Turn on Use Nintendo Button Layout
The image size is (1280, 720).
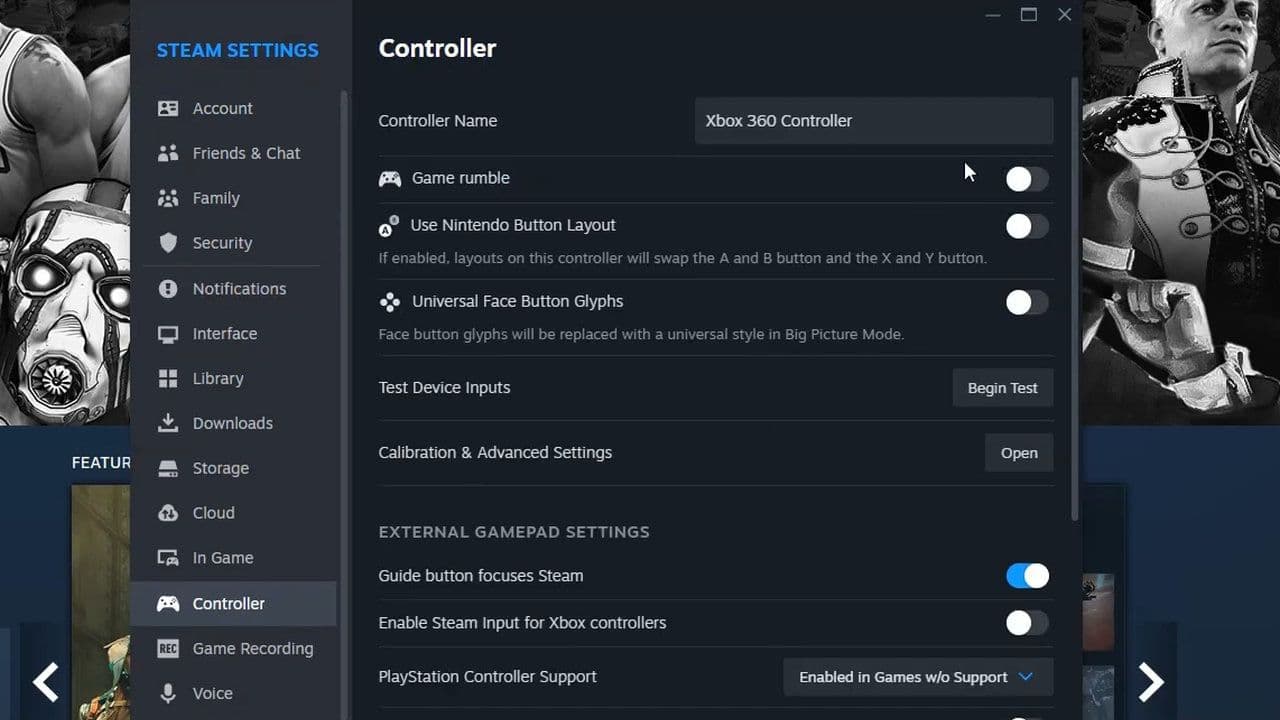click(x=1027, y=226)
